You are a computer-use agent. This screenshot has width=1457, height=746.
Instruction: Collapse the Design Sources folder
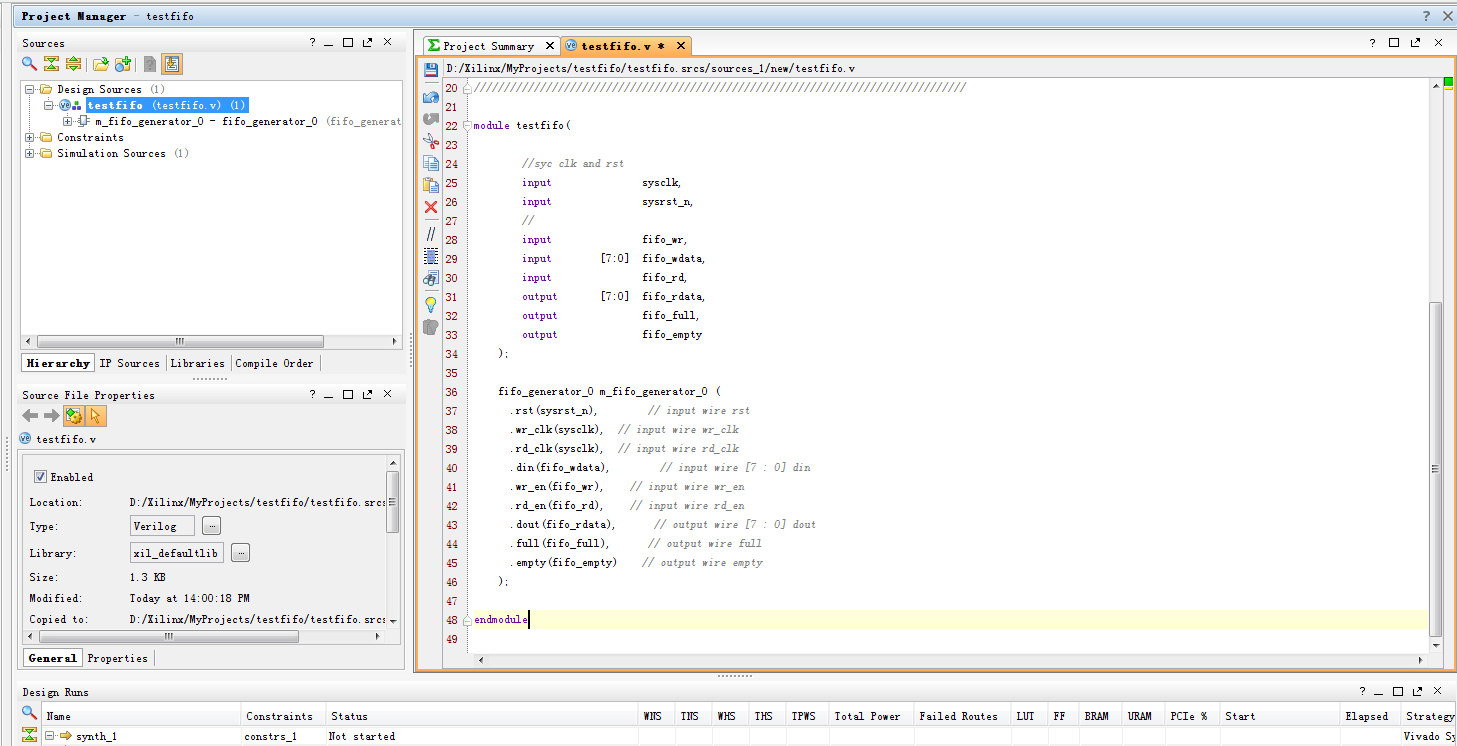31,89
